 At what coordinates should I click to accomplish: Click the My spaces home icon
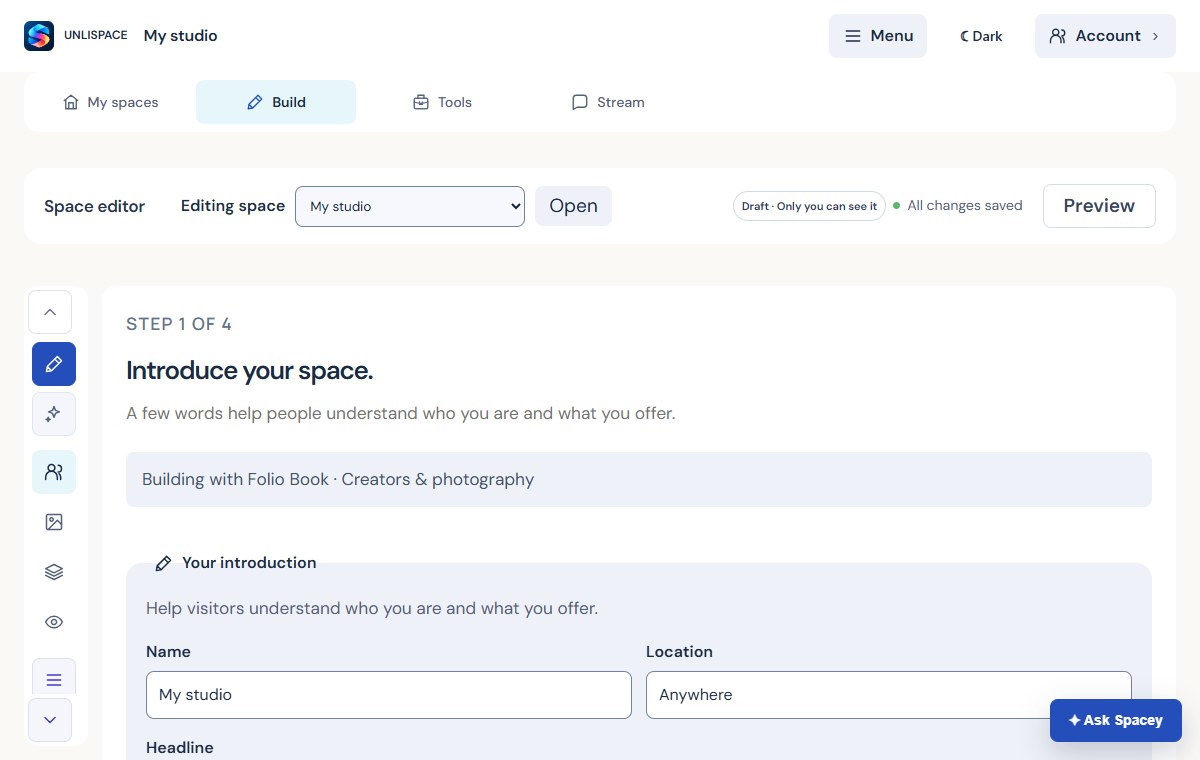point(71,102)
